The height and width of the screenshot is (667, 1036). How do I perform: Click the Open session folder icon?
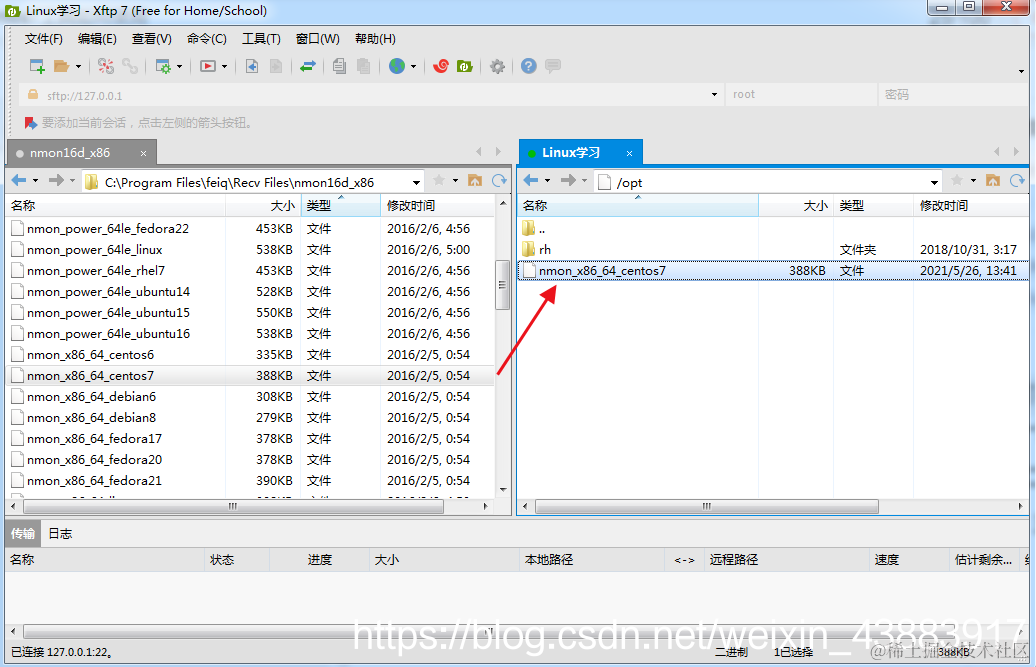[x=61, y=66]
